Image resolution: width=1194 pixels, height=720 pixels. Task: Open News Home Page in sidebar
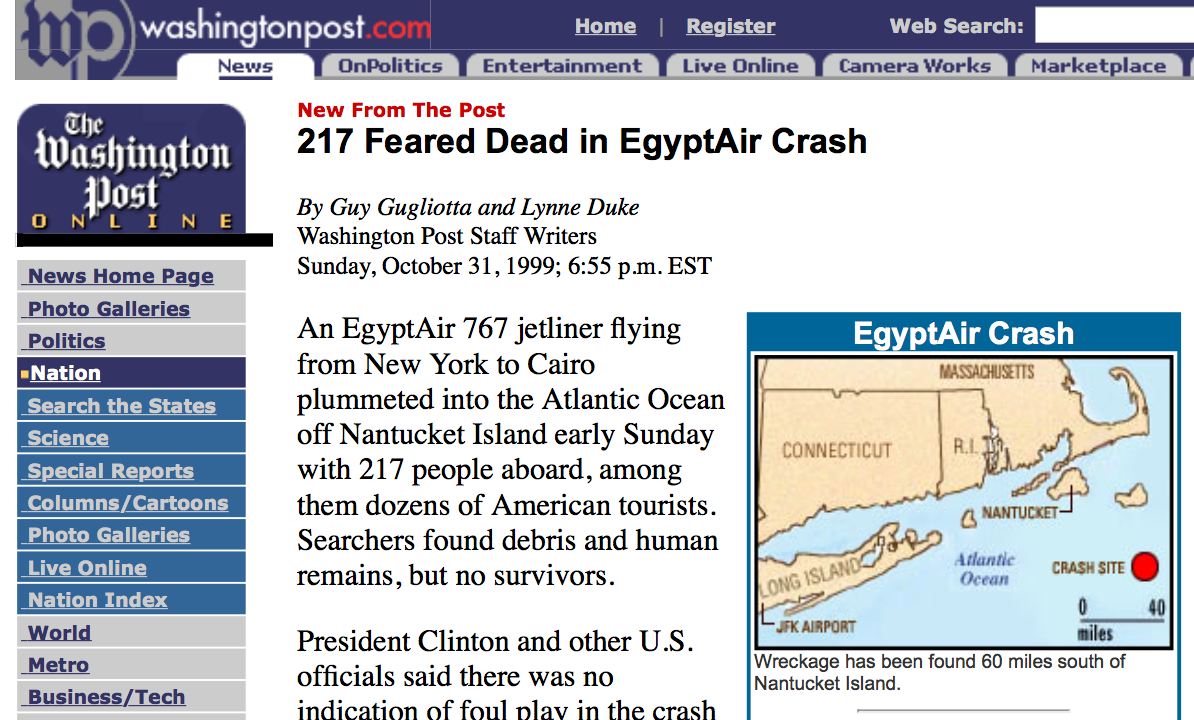pyautogui.click(x=120, y=276)
